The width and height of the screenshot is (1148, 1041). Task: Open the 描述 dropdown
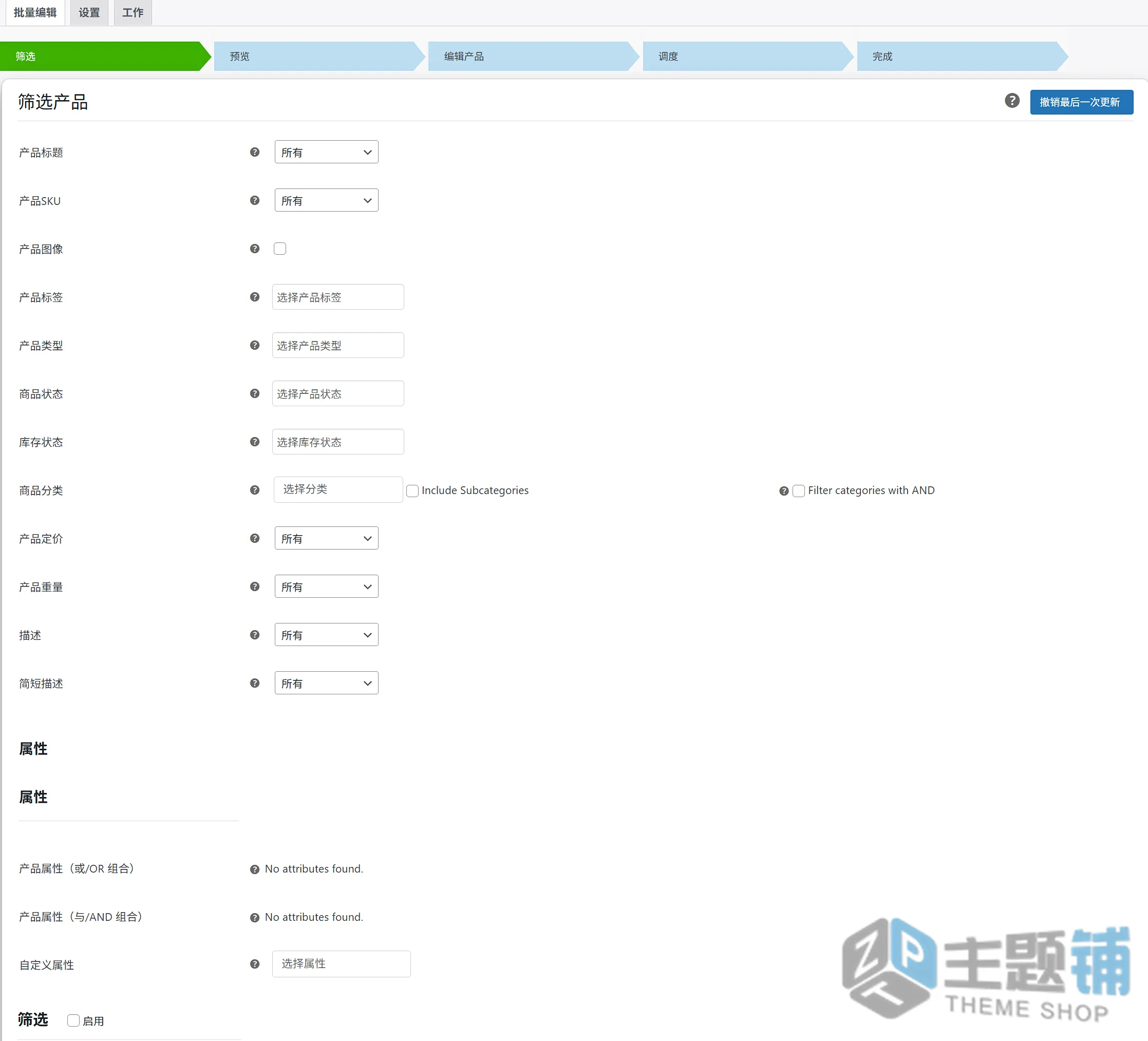(x=326, y=635)
